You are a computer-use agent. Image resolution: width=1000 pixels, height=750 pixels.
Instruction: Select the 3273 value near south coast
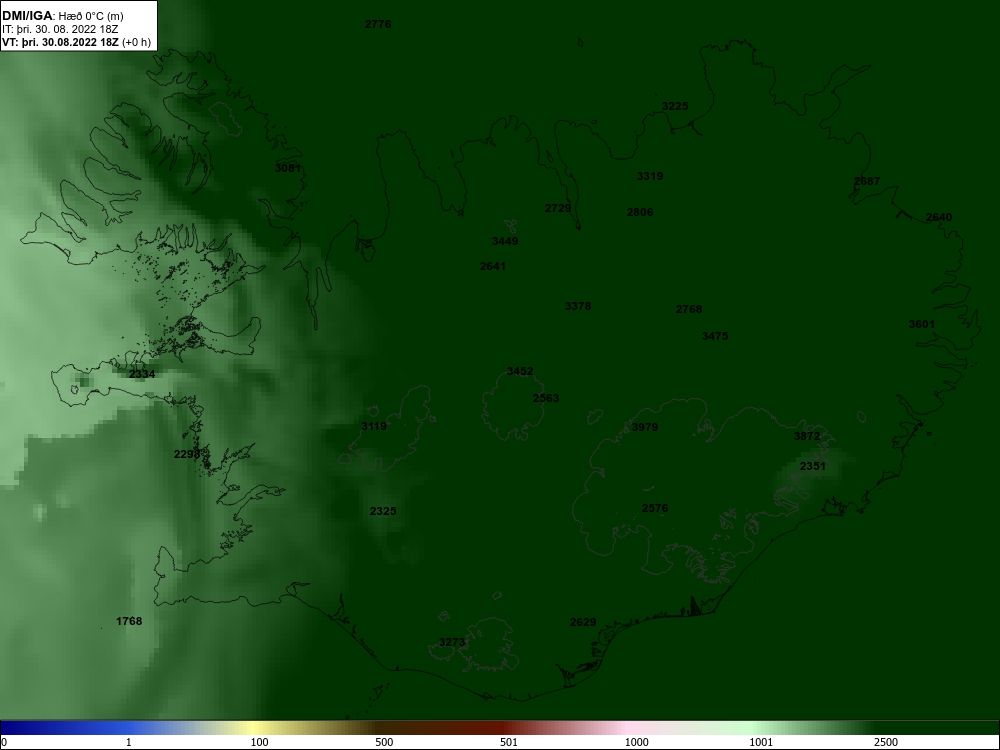[452, 642]
